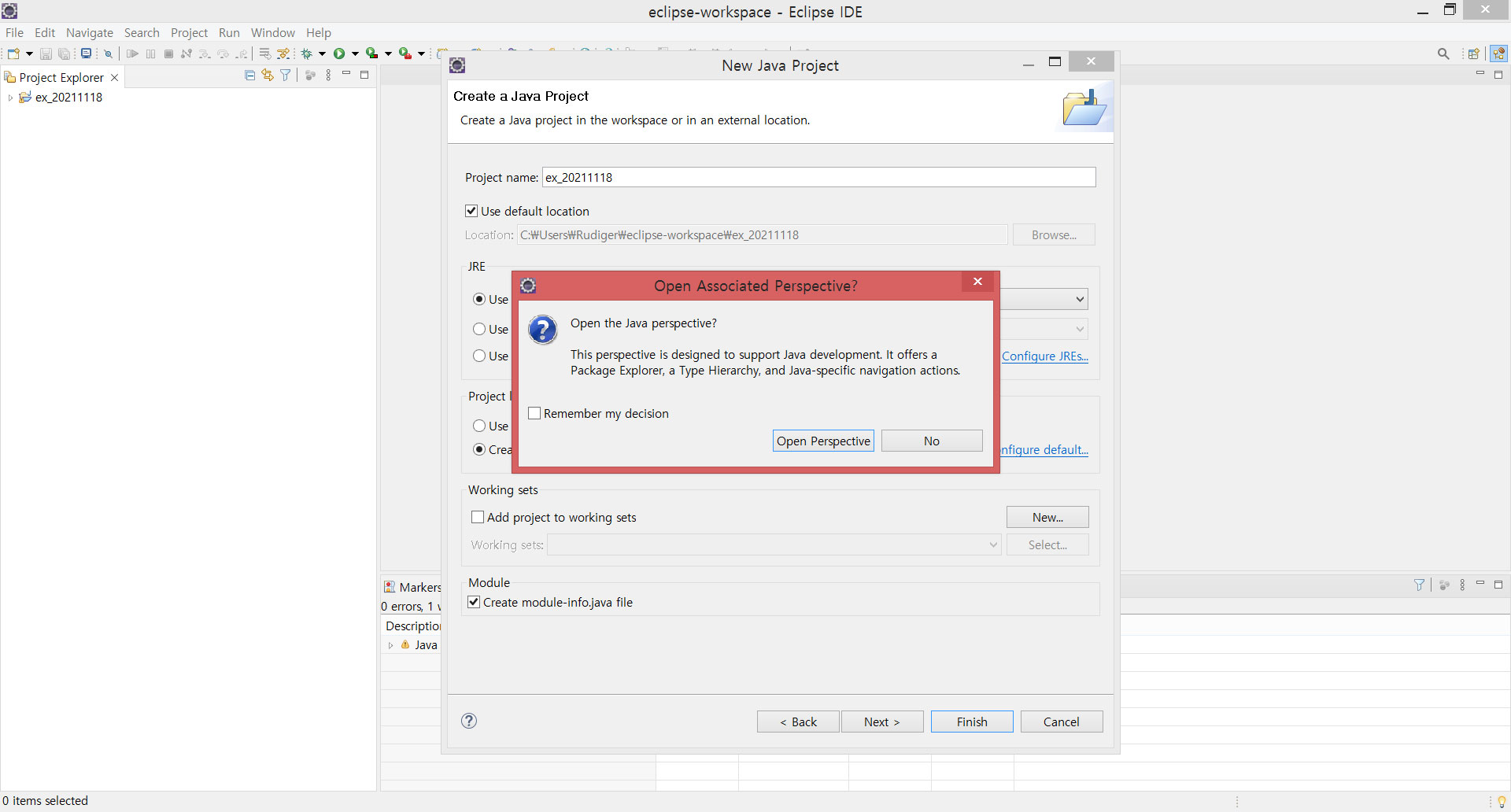
Task: Open Project Explorer View Menu three-dots icon
Action: [x=328, y=76]
